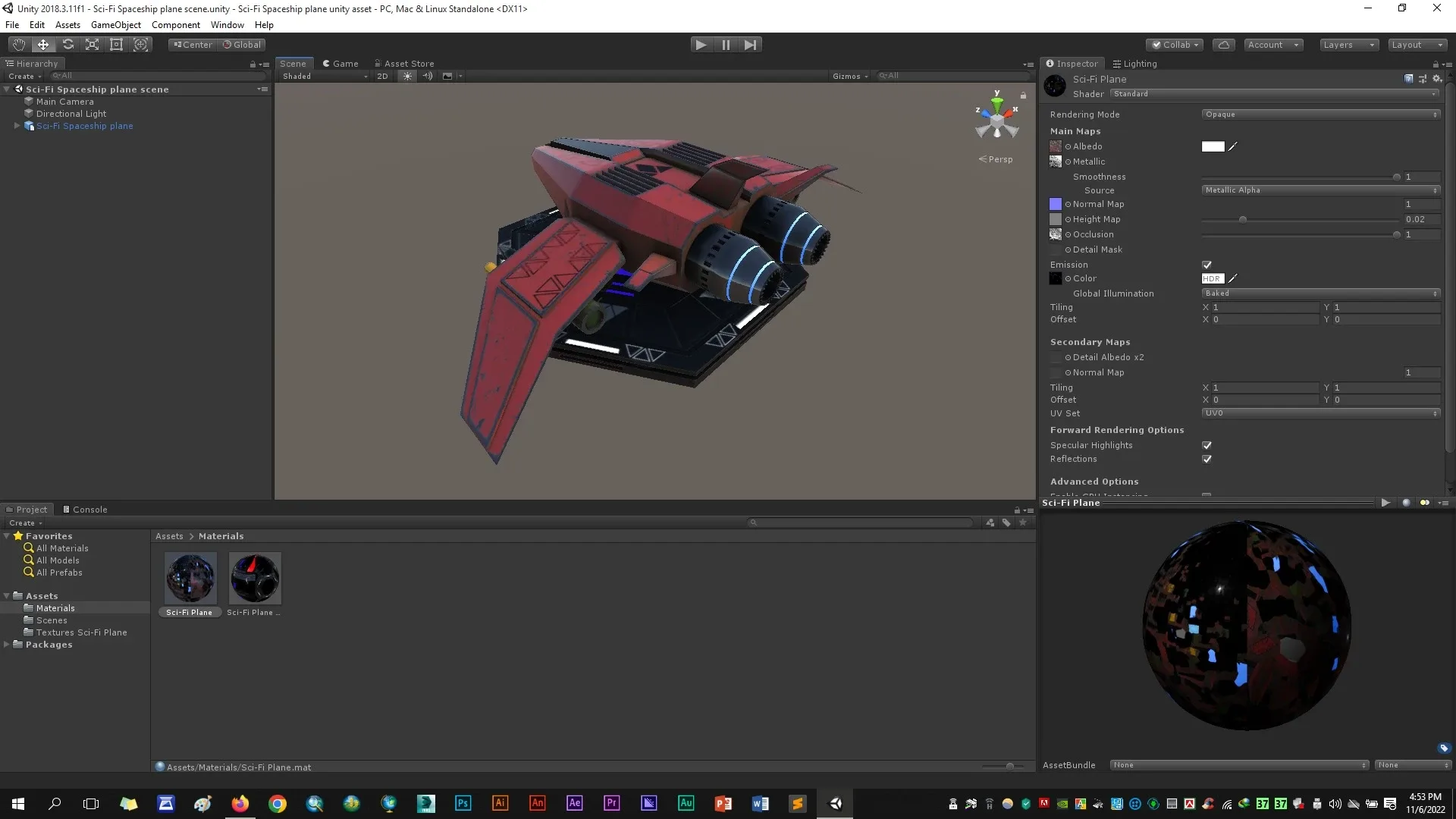Open the Component menu
The height and width of the screenshot is (819, 1456).
pyautogui.click(x=175, y=24)
